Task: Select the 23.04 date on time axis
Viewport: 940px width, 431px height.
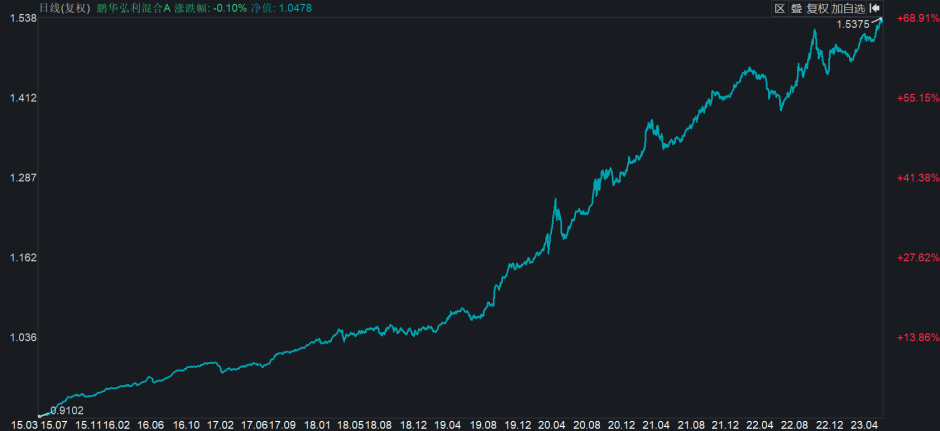Action: pyautogui.click(x=868, y=424)
